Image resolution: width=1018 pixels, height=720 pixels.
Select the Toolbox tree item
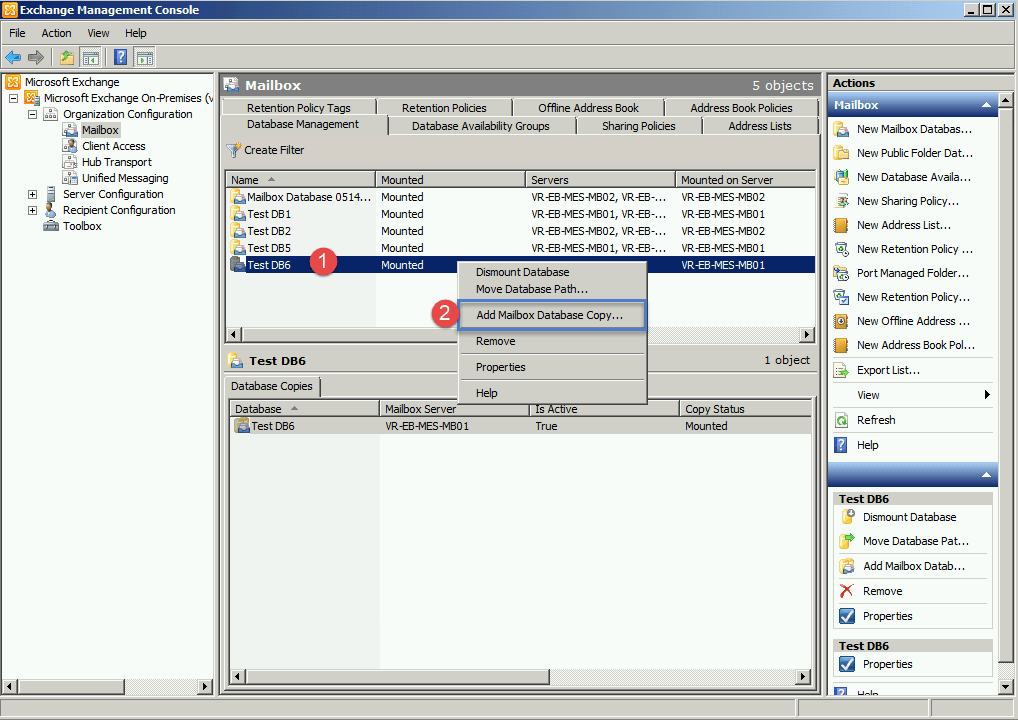pos(82,226)
